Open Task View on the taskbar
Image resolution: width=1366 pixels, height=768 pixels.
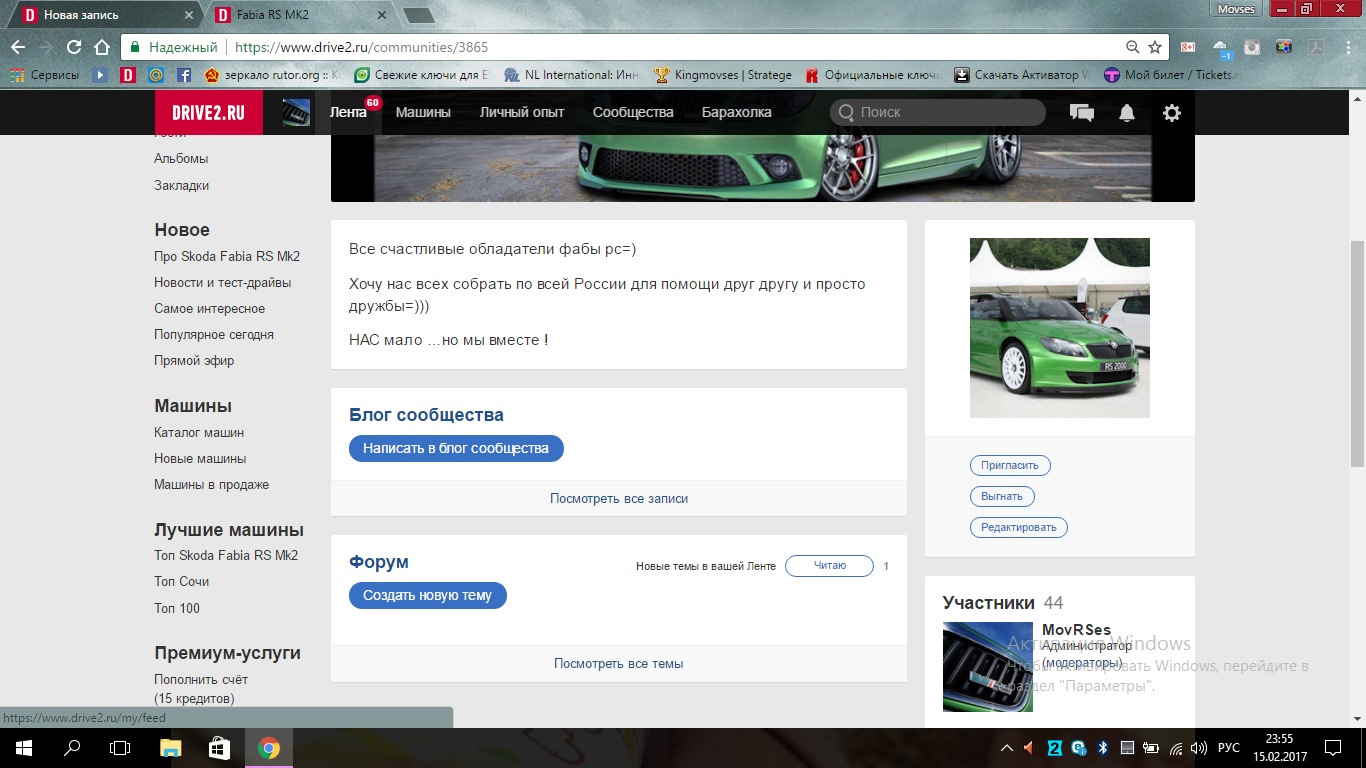pyautogui.click(x=120, y=748)
